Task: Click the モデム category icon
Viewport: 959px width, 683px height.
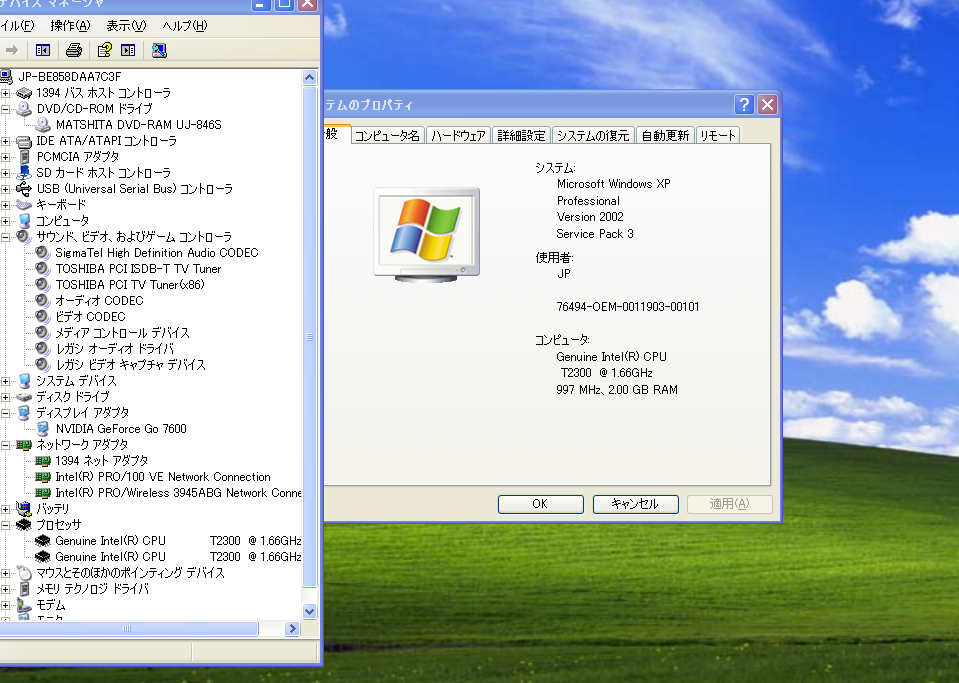Action: (x=24, y=605)
